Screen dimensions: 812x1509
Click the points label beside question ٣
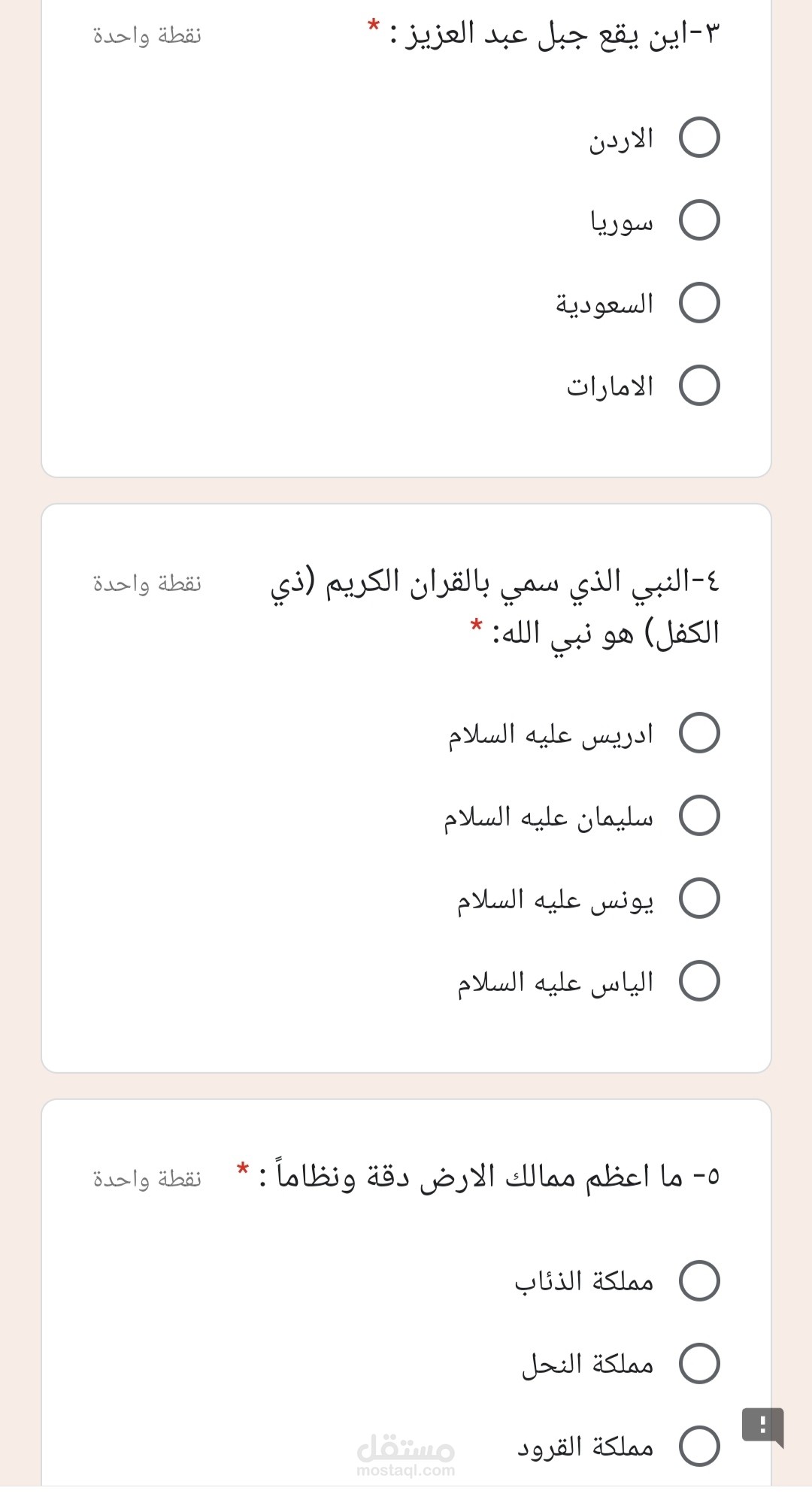click(x=147, y=35)
